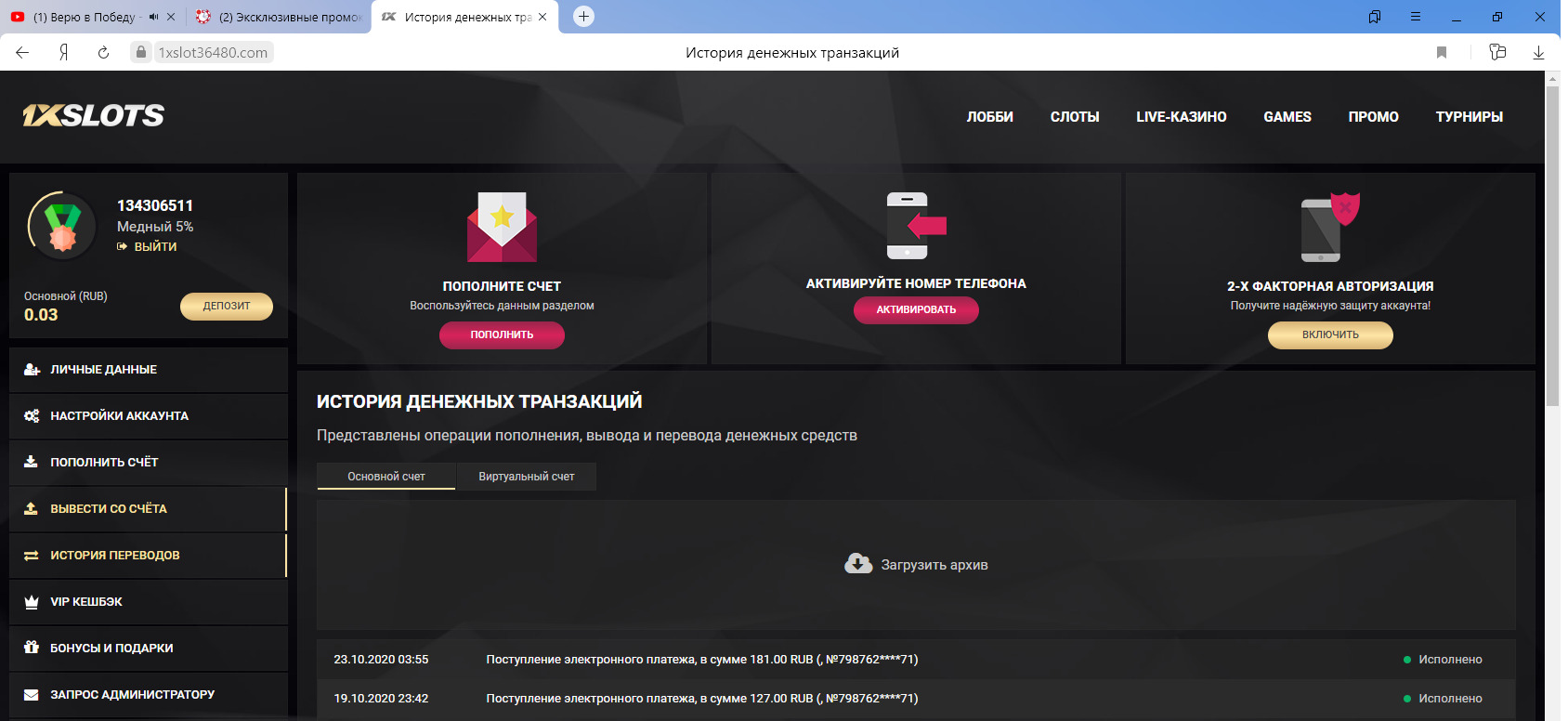
Task: Click the logout arrow icon next to ВЫЙТИ
Action: [122, 246]
